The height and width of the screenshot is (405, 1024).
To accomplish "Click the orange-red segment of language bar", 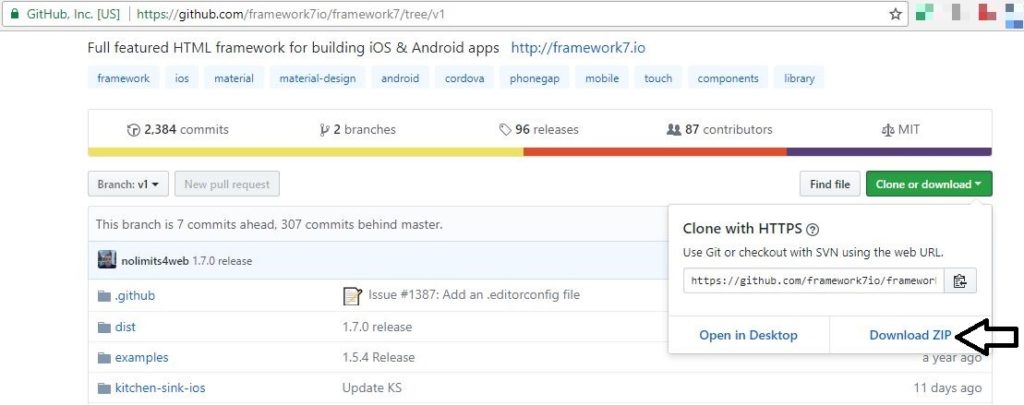I will 655,152.
